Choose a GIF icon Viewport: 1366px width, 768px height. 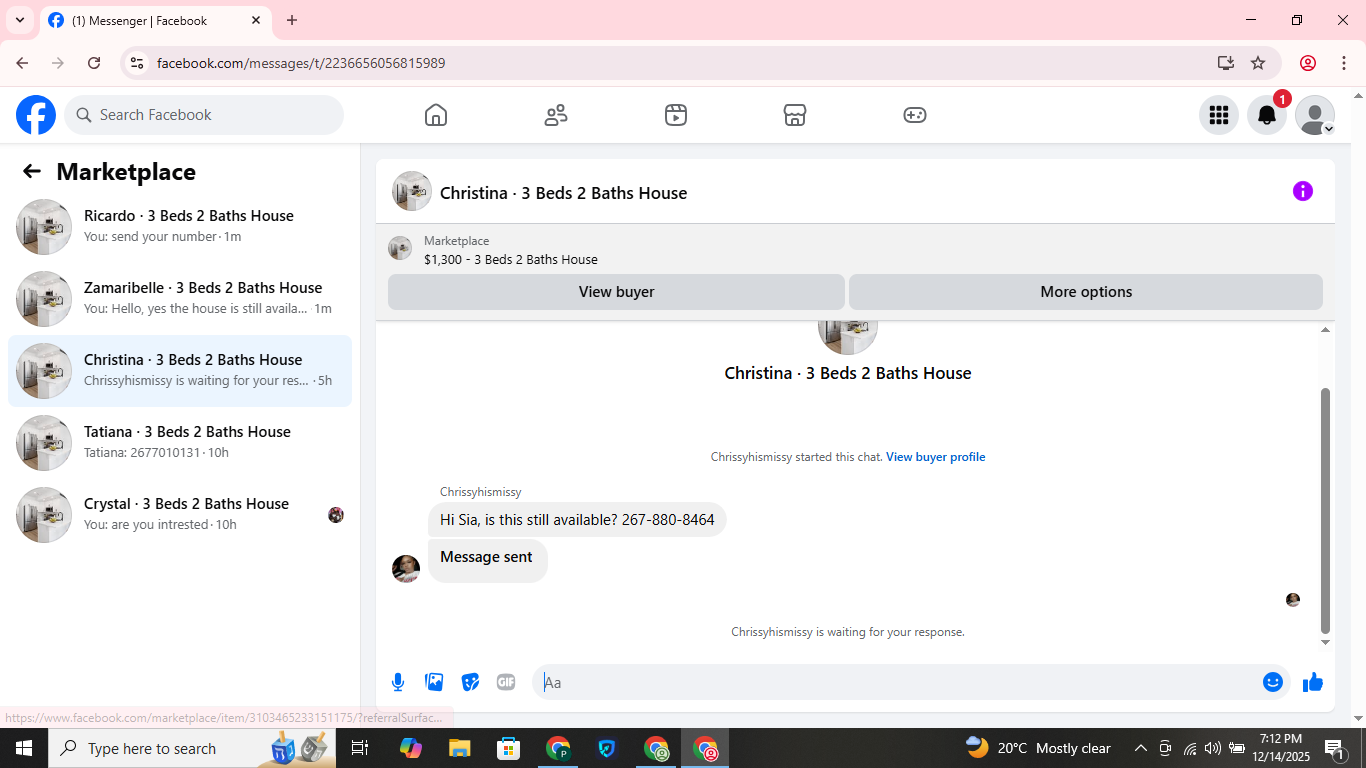click(x=506, y=682)
